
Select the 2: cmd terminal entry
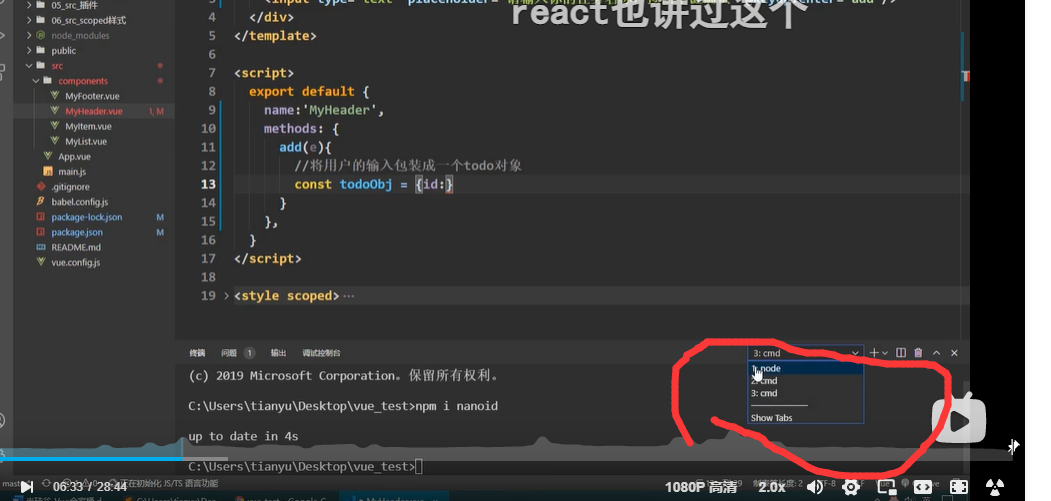[805, 381]
